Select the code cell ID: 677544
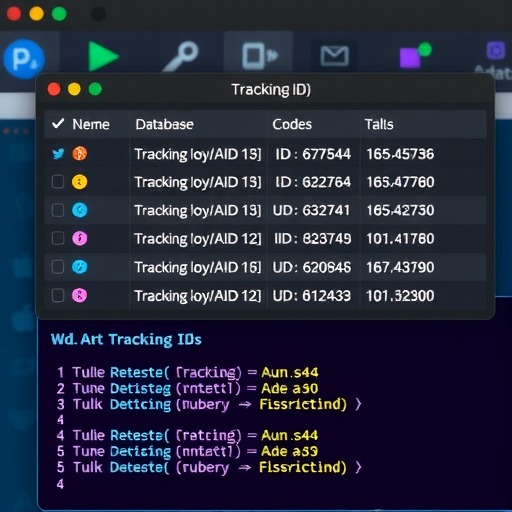The width and height of the screenshot is (512, 512). click(313, 154)
